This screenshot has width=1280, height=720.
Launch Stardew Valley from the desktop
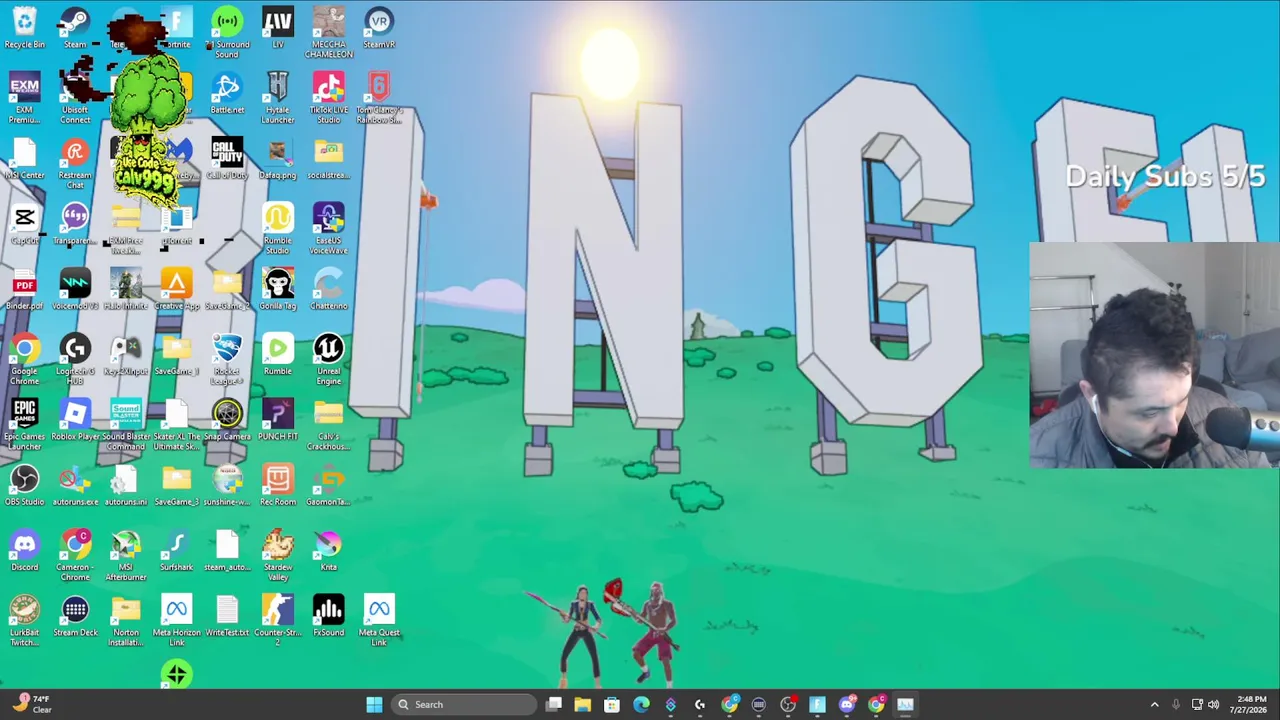[x=278, y=556]
